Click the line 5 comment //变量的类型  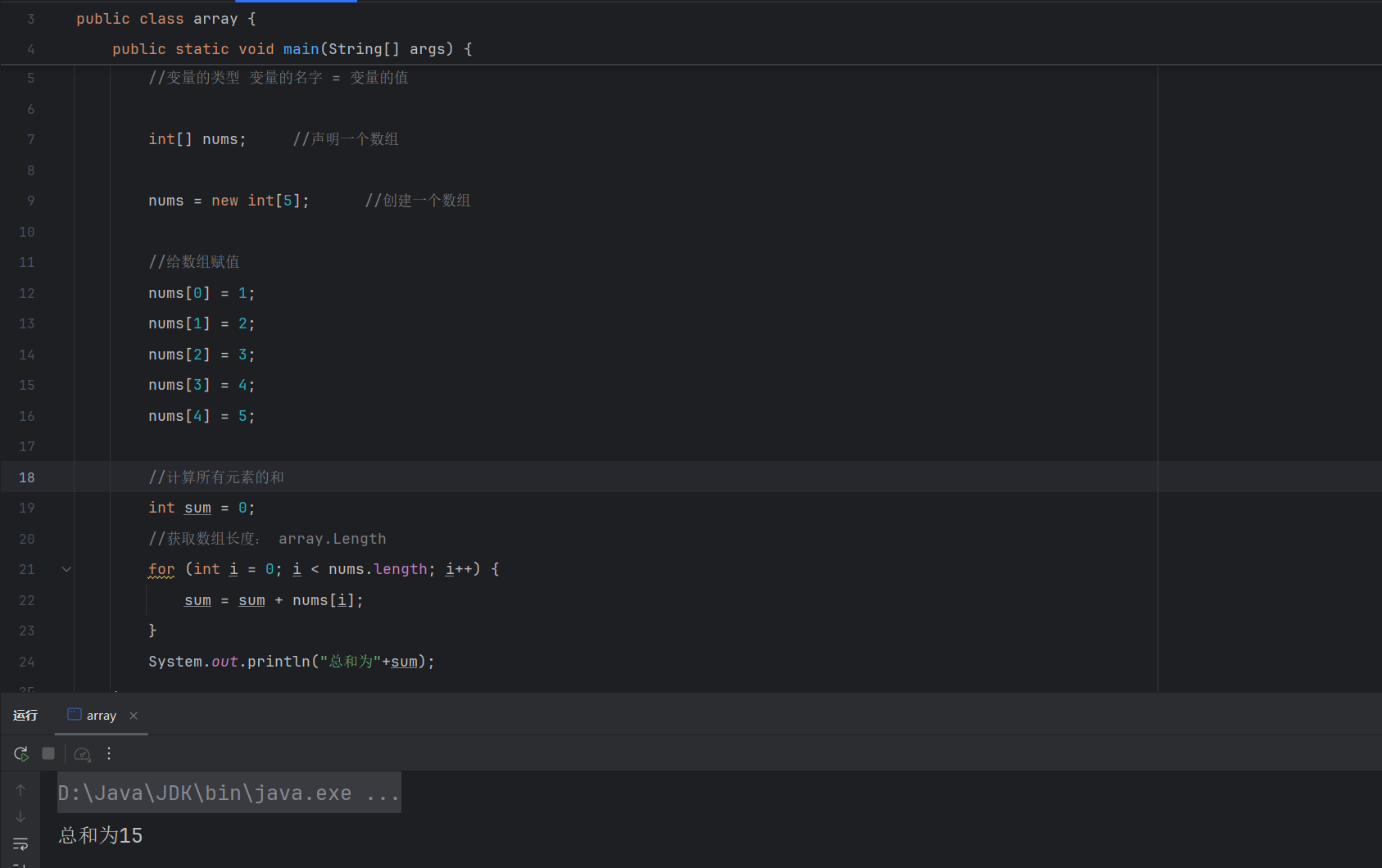point(279,78)
